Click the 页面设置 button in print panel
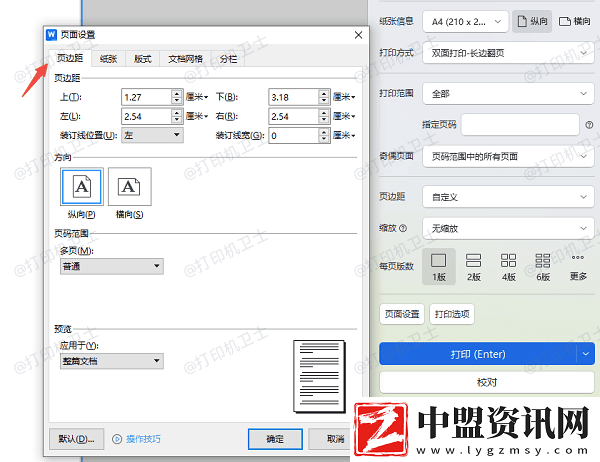 (402, 314)
